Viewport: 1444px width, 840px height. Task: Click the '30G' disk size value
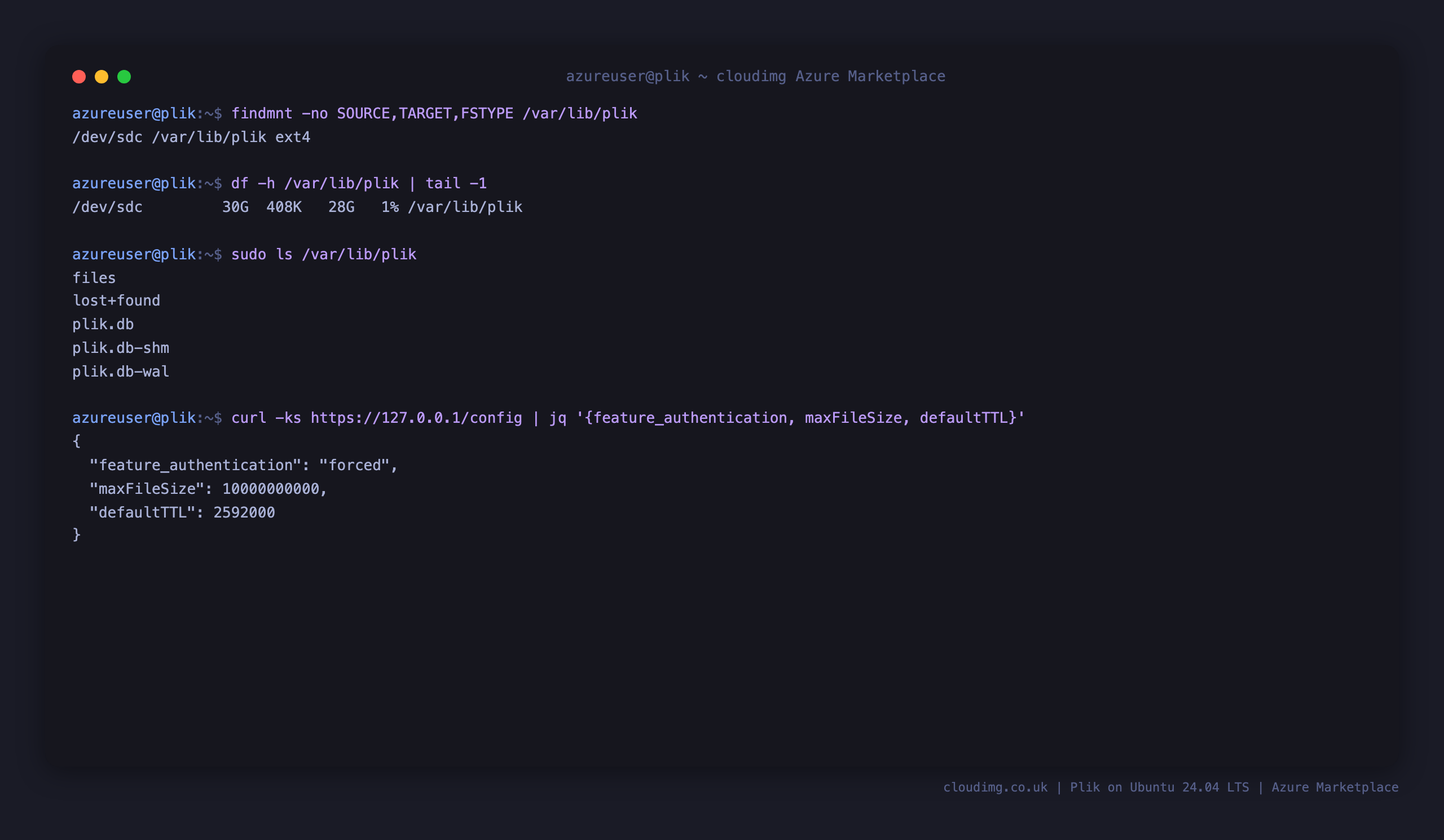[236, 207]
